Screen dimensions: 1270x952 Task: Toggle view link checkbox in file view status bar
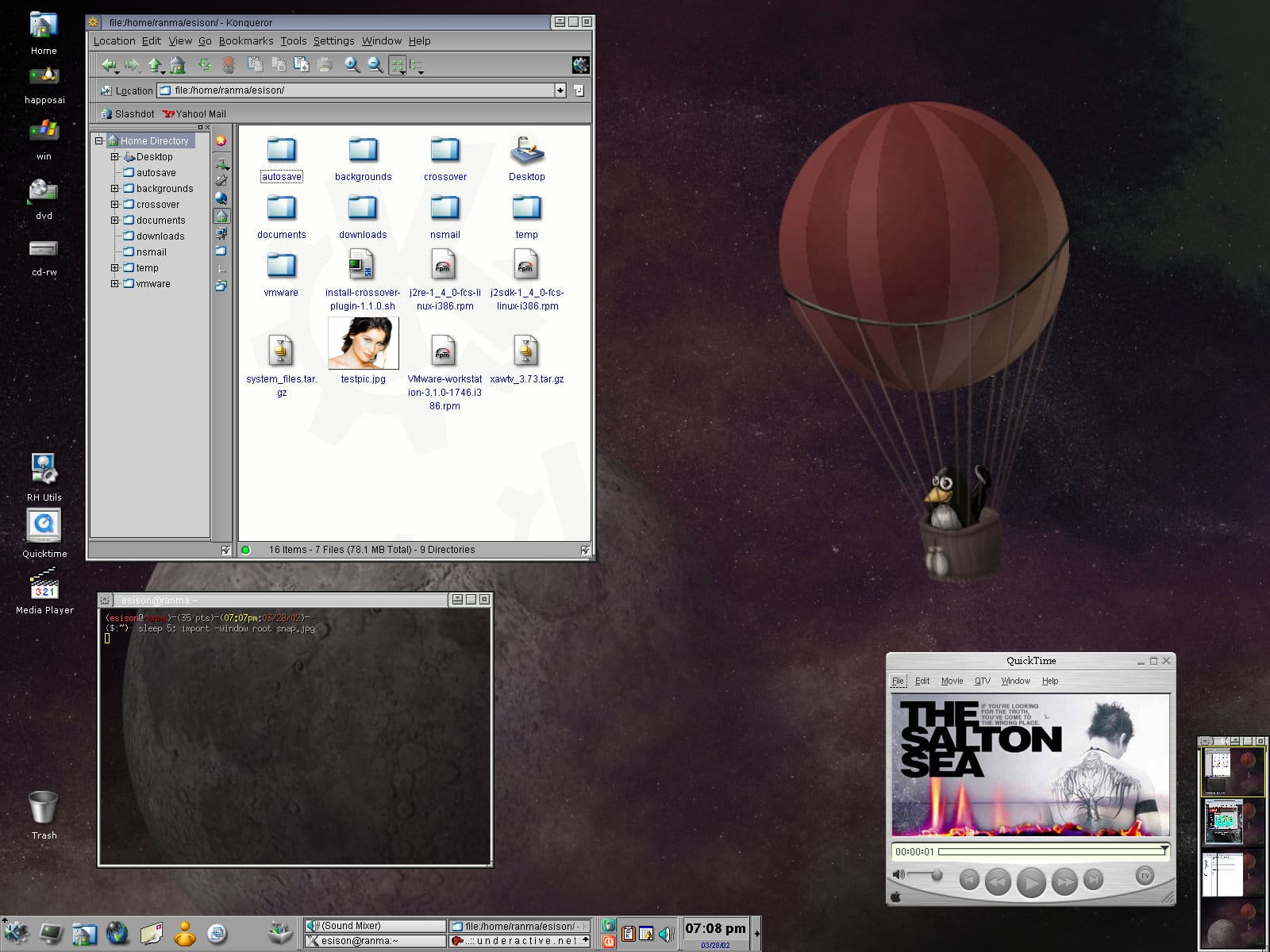point(585,550)
